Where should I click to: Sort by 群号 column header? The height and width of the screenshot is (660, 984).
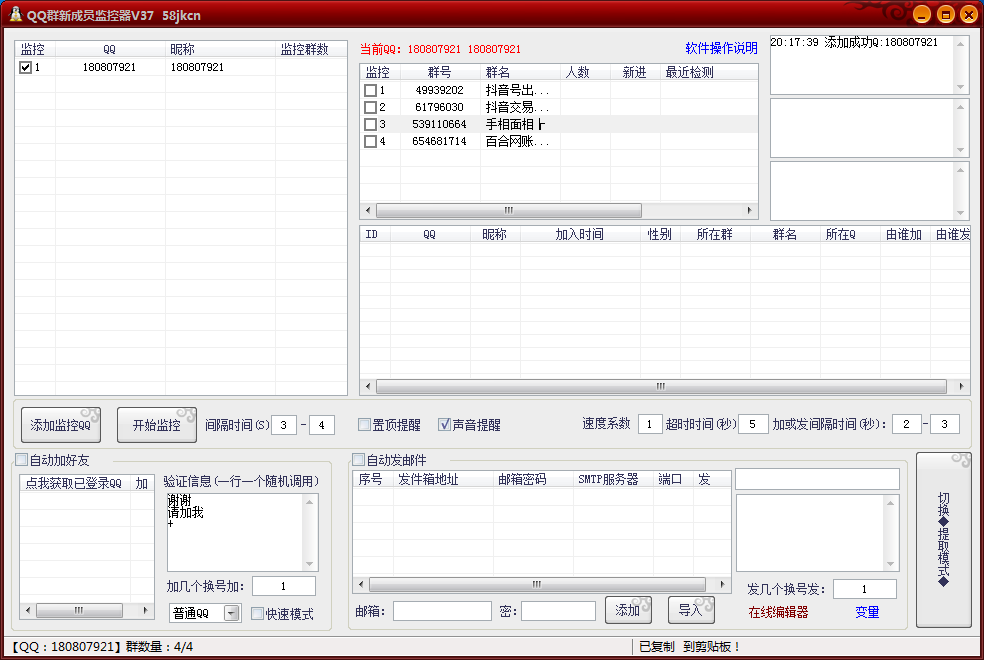440,72
